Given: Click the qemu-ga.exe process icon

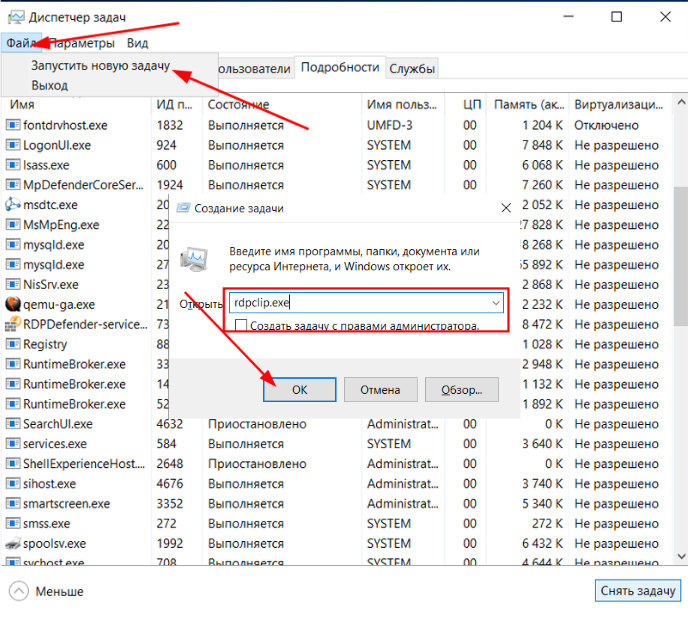Looking at the screenshot, I should coord(13,305).
